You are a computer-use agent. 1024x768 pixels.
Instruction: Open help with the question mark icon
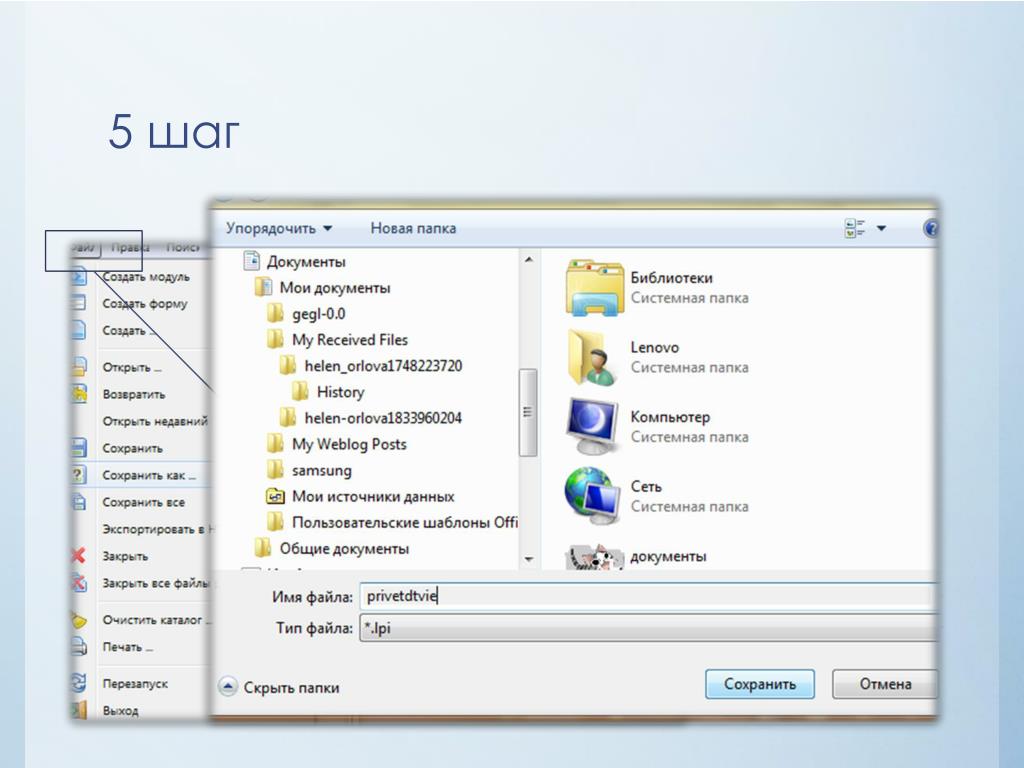point(930,229)
